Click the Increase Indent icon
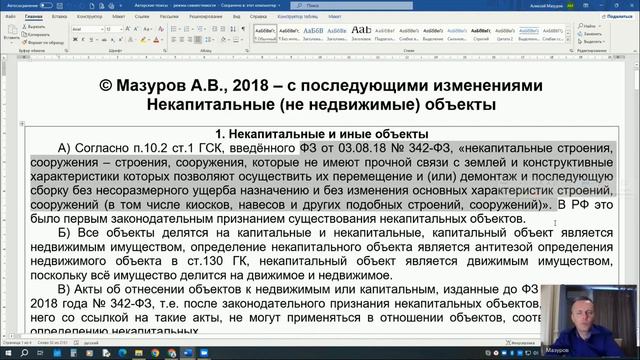640x360 pixels. [223, 29]
